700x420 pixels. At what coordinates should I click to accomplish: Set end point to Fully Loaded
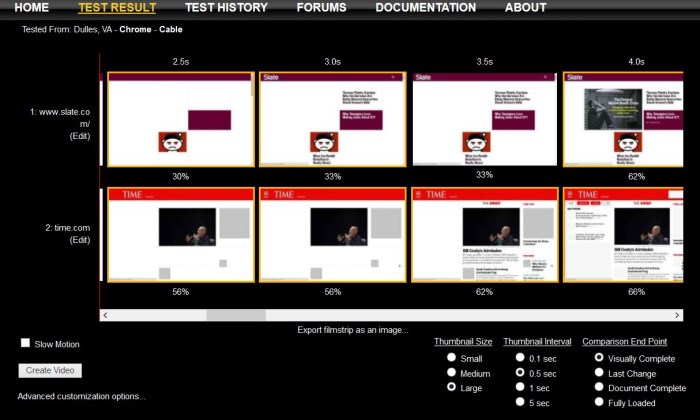599,402
